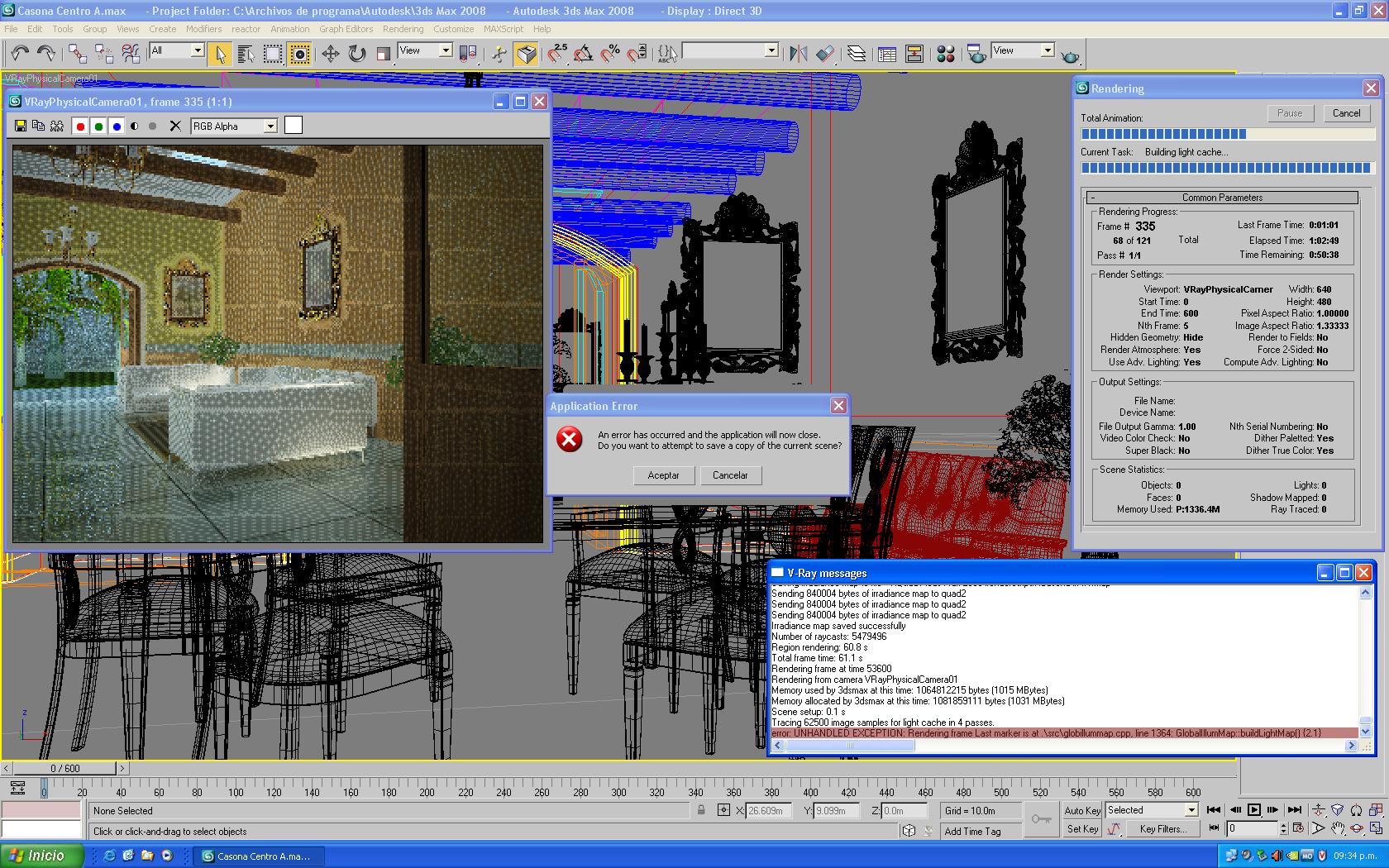This screenshot has width=1389, height=868.
Task: Toggle the alpha channel display
Action: (135, 126)
